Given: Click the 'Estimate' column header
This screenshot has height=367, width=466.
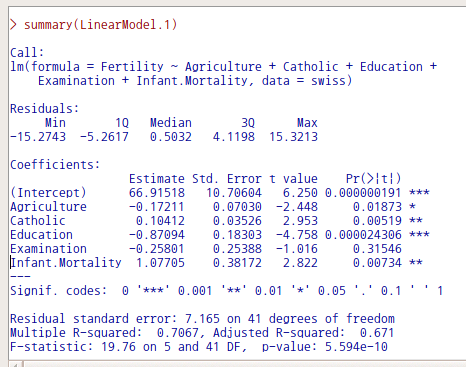Looking at the screenshot, I should (x=157, y=179).
